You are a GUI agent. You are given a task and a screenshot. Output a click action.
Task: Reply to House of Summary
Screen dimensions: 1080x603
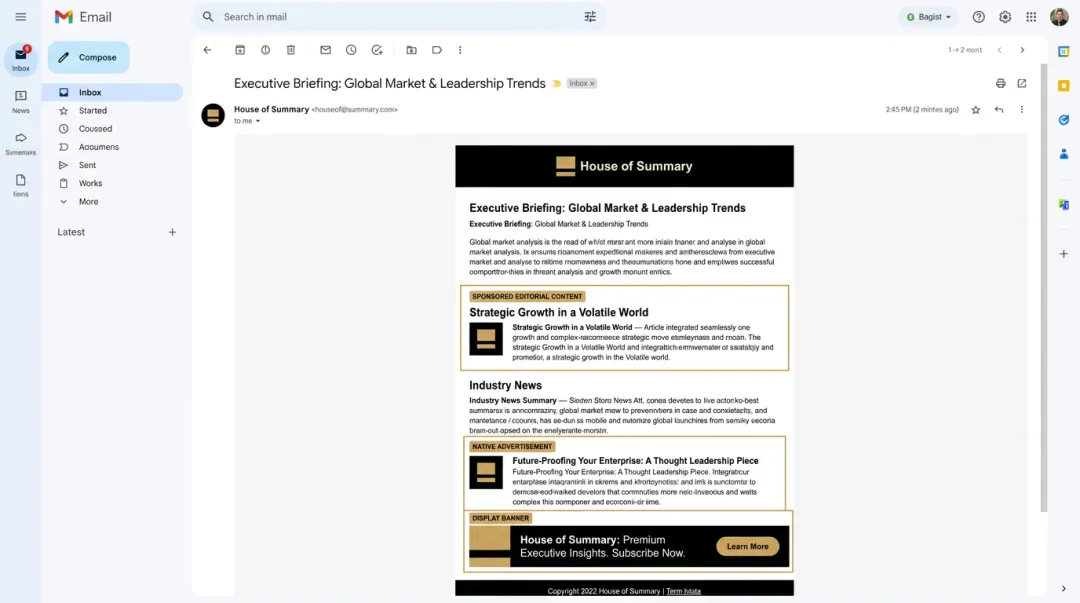(999, 110)
